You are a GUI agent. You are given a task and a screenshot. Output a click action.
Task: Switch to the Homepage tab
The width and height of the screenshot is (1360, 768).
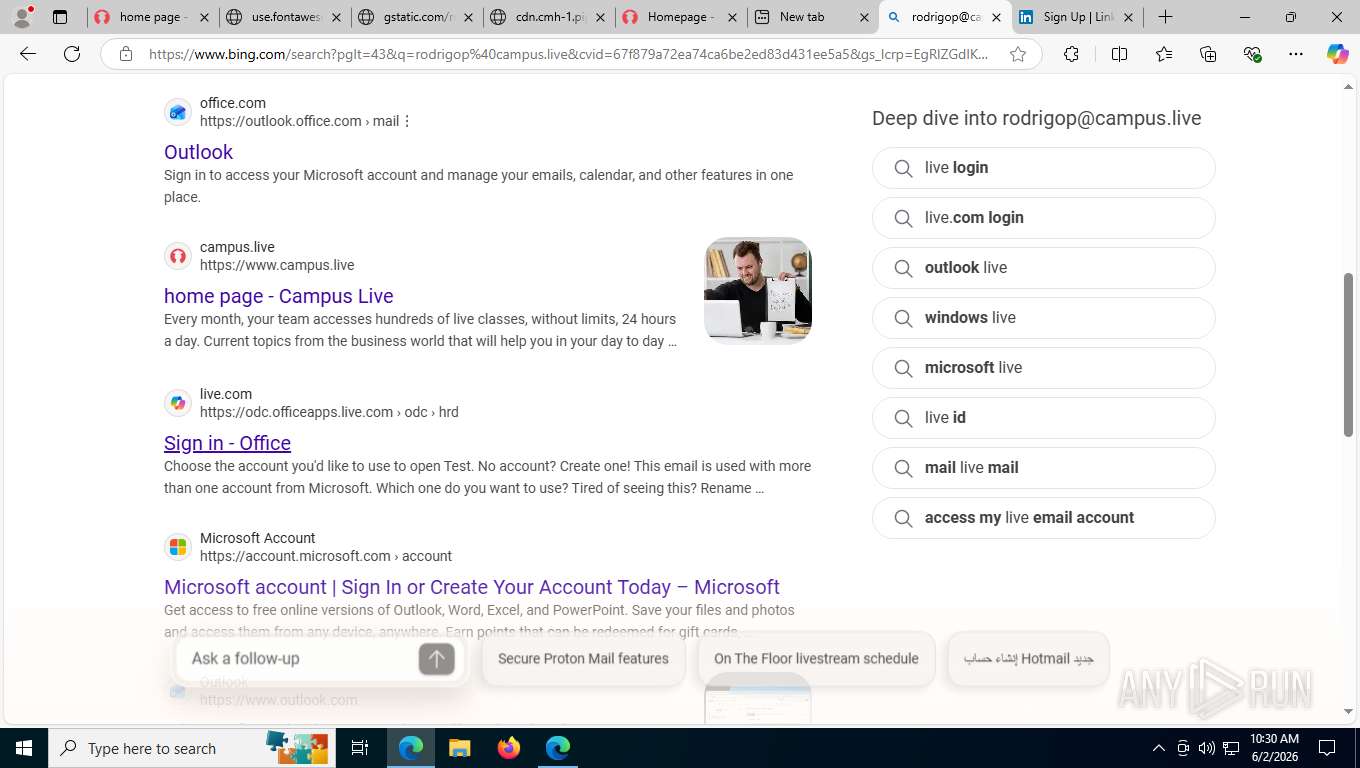[x=680, y=17]
